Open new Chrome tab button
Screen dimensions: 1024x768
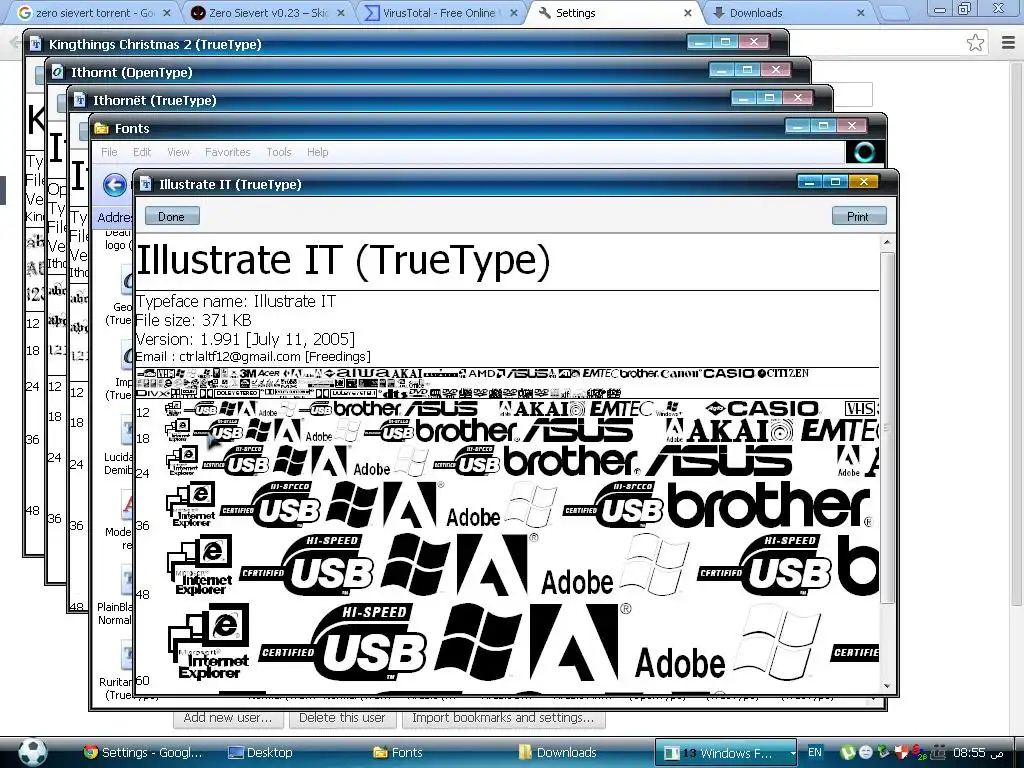tap(893, 13)
